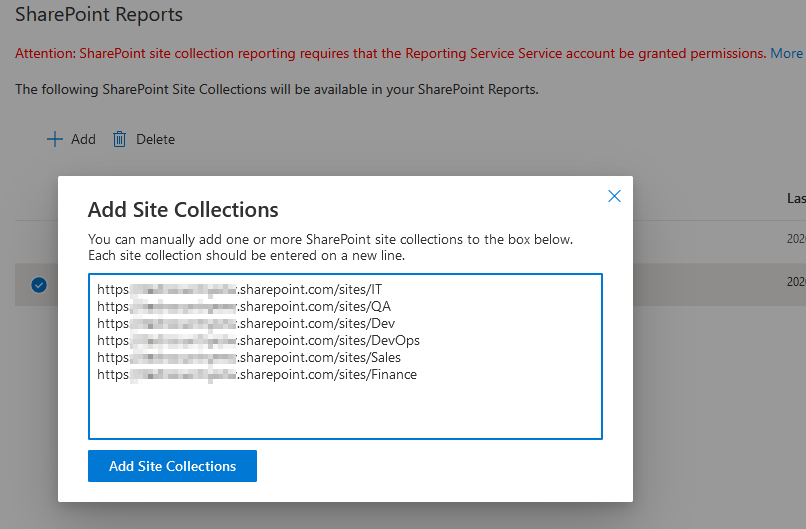This screenshot has width=806, height=529.
Task: Click the SharePoint Reports page title
Action: click(99, 14)
